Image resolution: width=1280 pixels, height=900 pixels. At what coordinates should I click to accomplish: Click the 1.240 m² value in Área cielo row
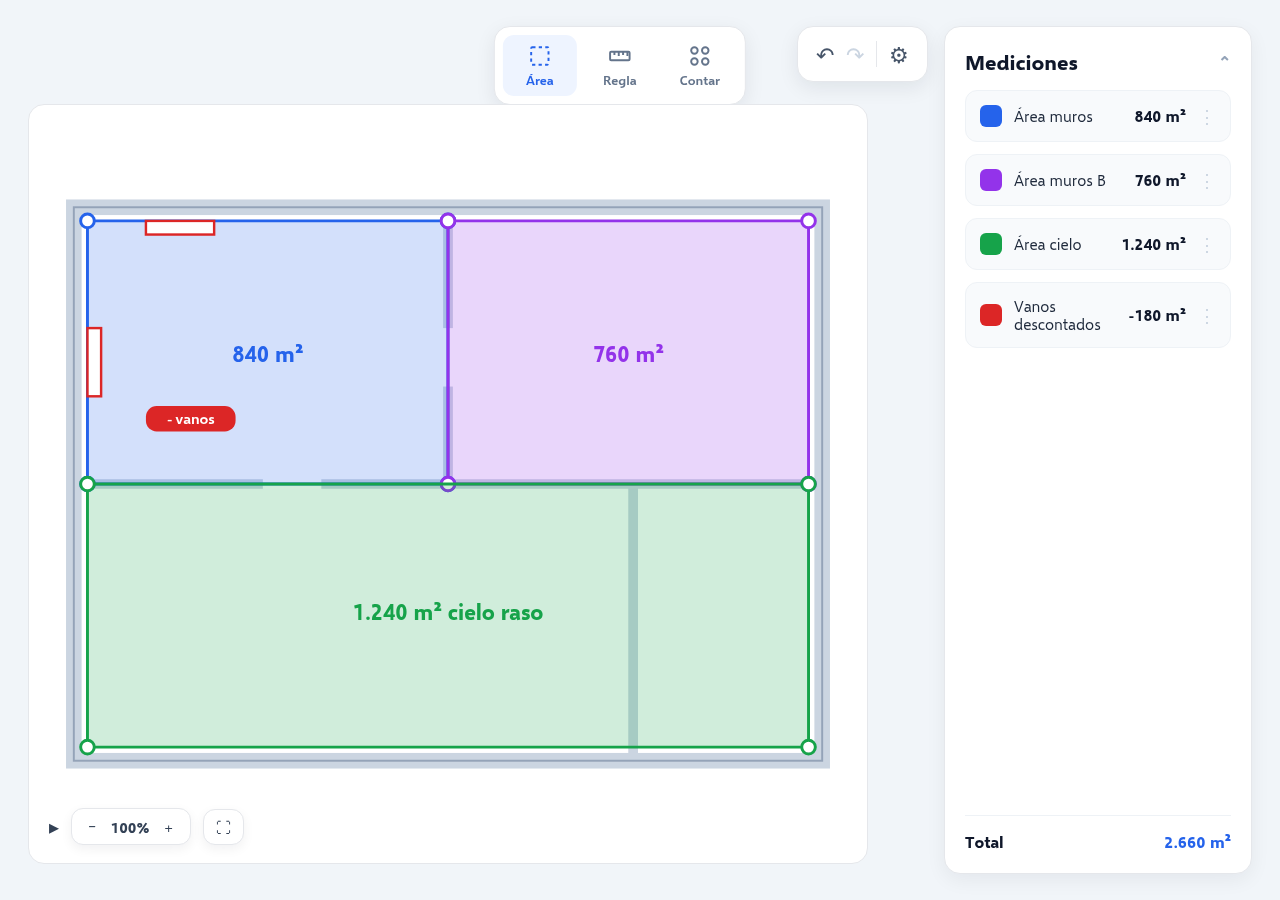[x=1154, y=244]
